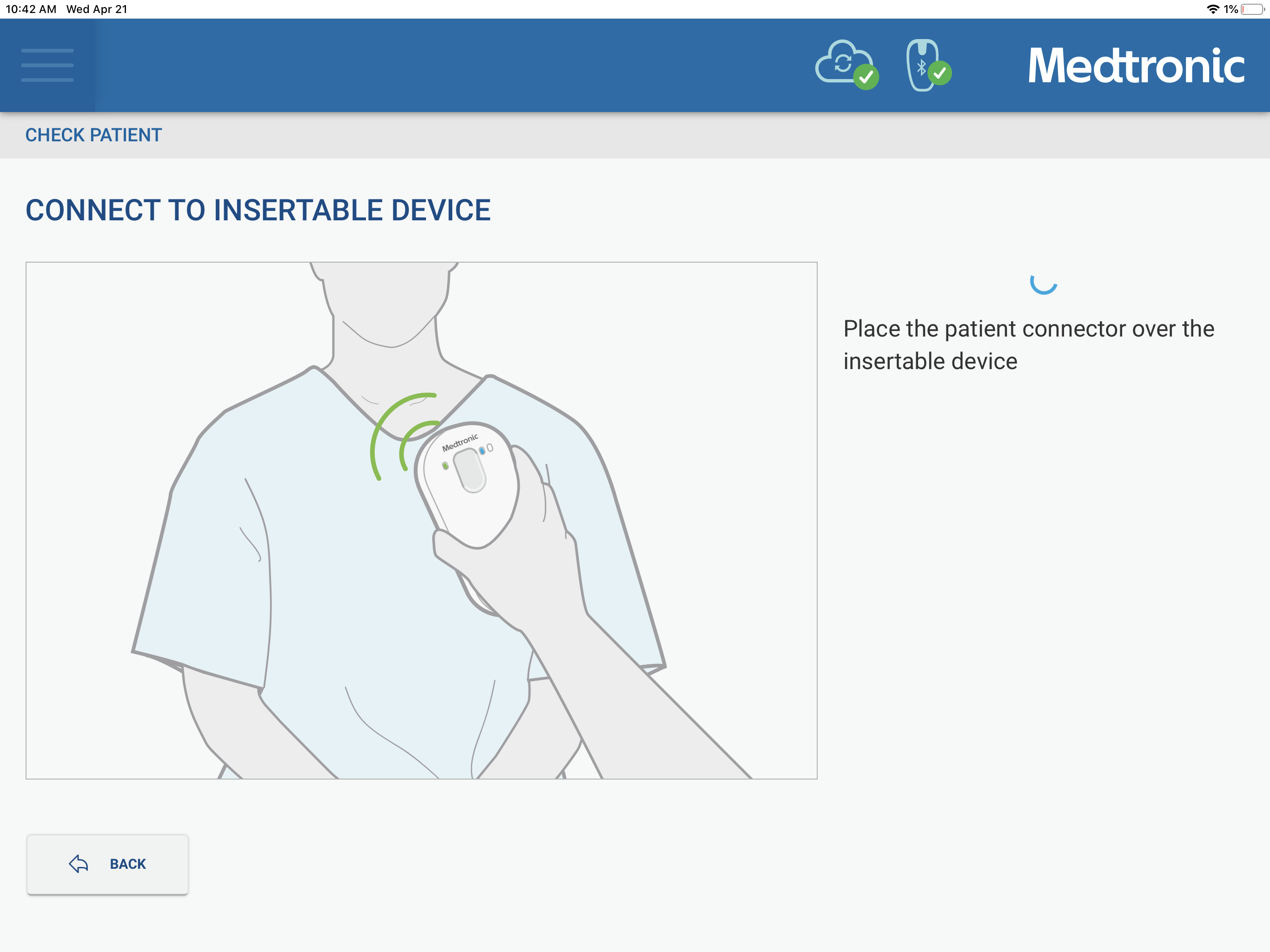The height and width of the screenshot is (952, 1270).
Task: Open the hamburger navigation menu
Action: [x=47, y=66]
